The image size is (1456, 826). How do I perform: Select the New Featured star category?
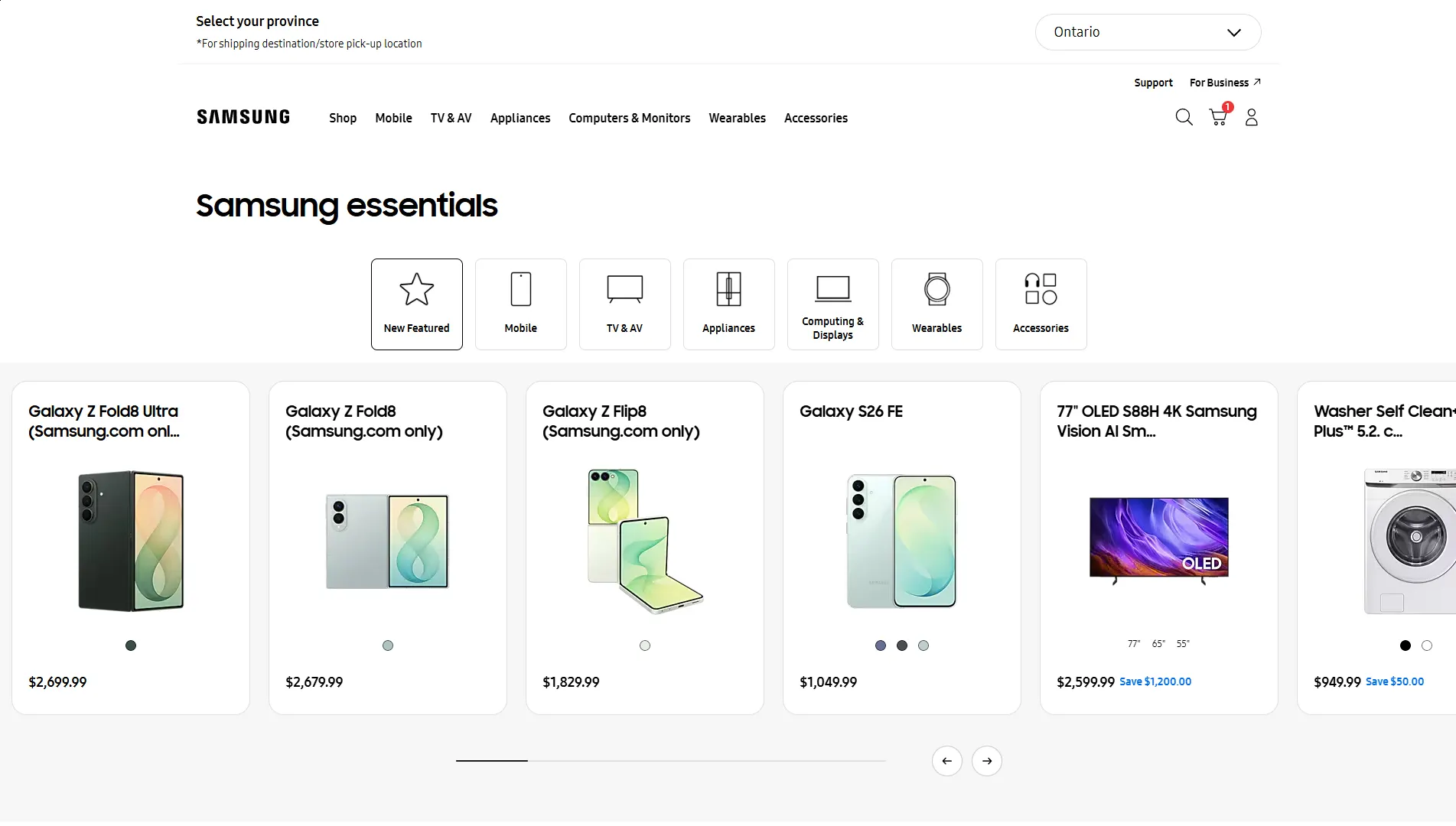click(x=417, y=304)
